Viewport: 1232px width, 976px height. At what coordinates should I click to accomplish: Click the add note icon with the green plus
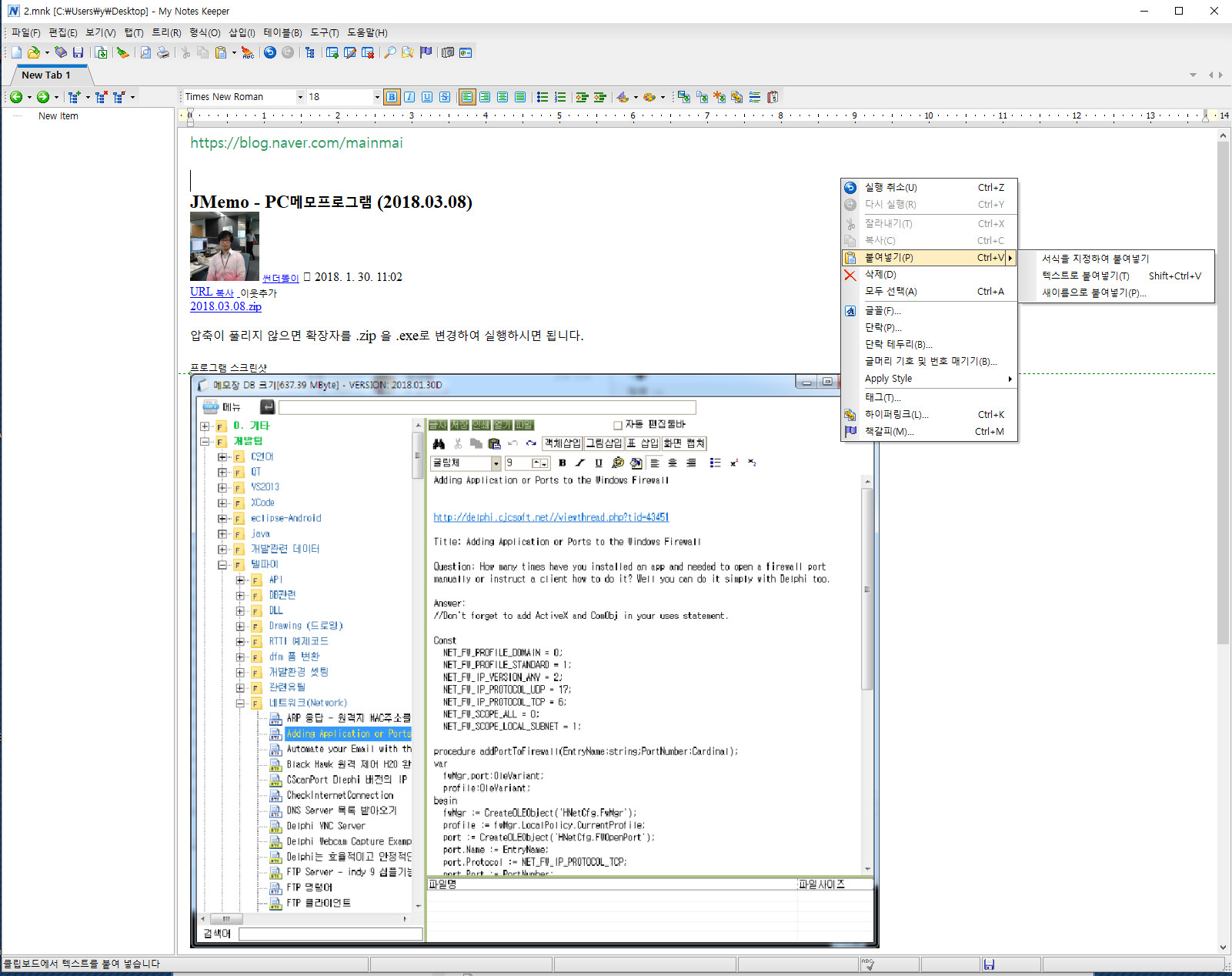[x=332, y=52]
